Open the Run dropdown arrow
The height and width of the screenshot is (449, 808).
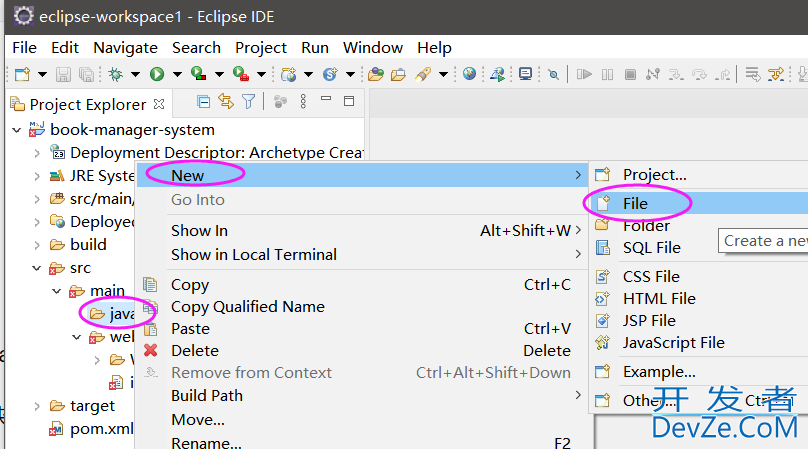(x=177, y=75)
